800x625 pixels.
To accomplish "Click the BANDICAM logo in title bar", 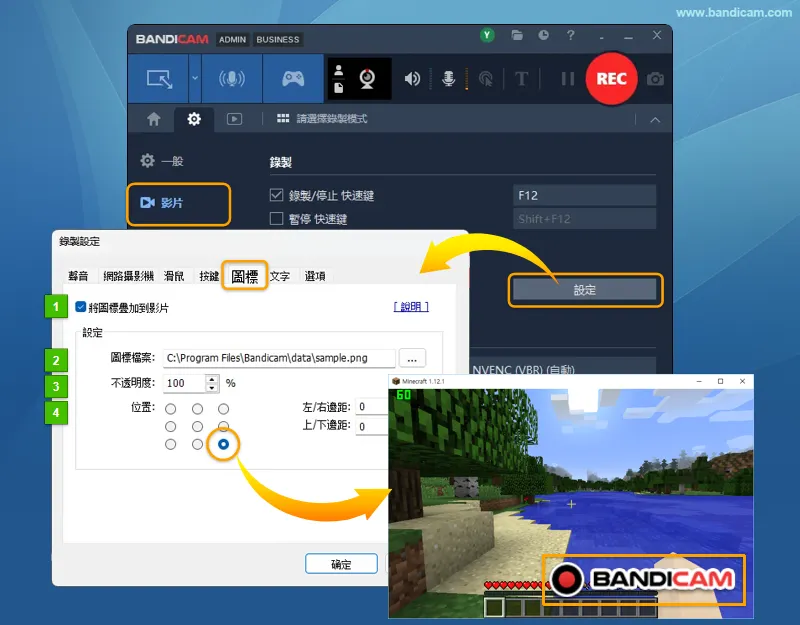I will pos(172,39).
